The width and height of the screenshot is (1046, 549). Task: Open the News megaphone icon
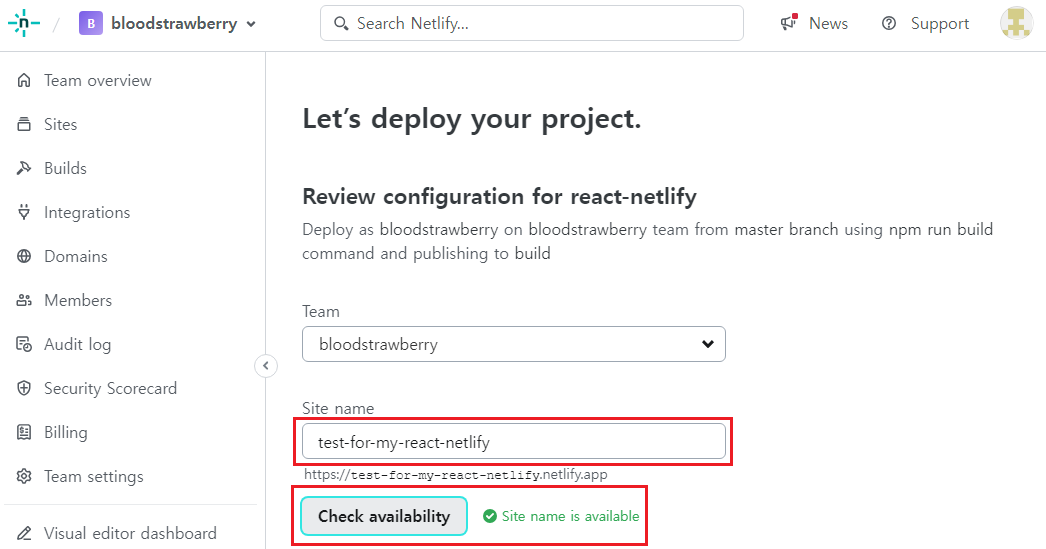click(789, 23)
